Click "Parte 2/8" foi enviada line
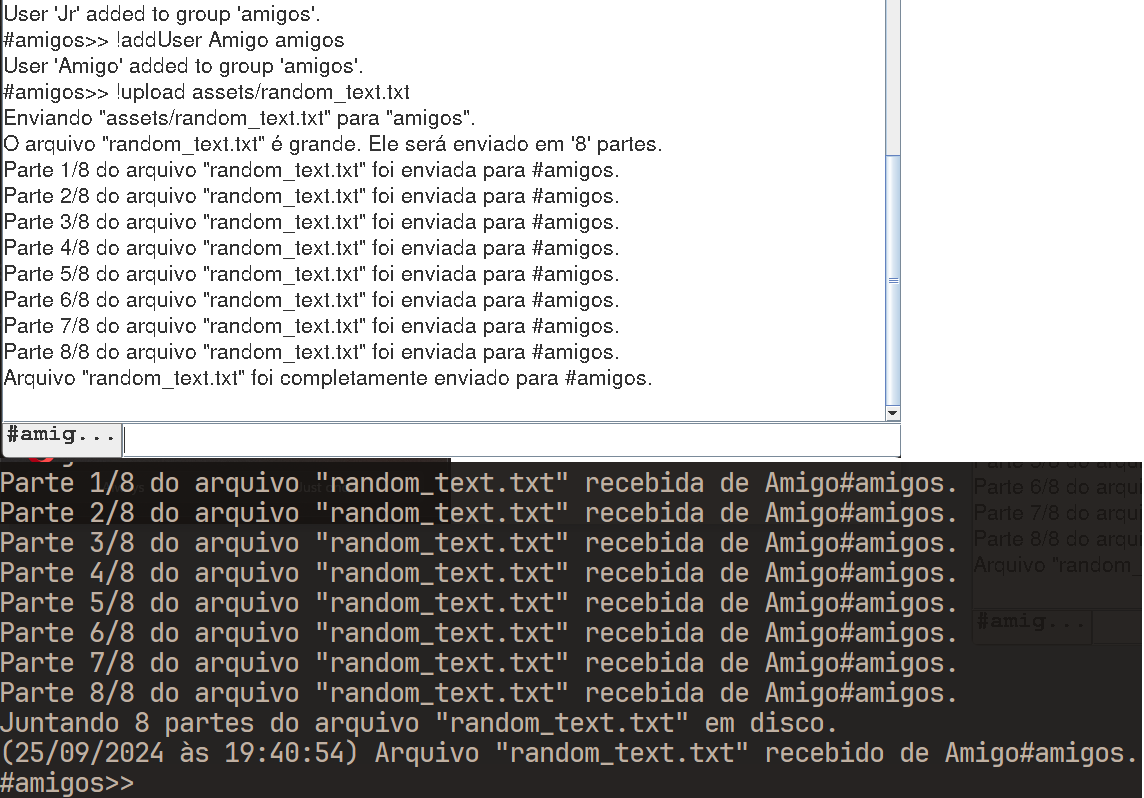Screen dimensions: 1144x798 (x=312, y=196)
